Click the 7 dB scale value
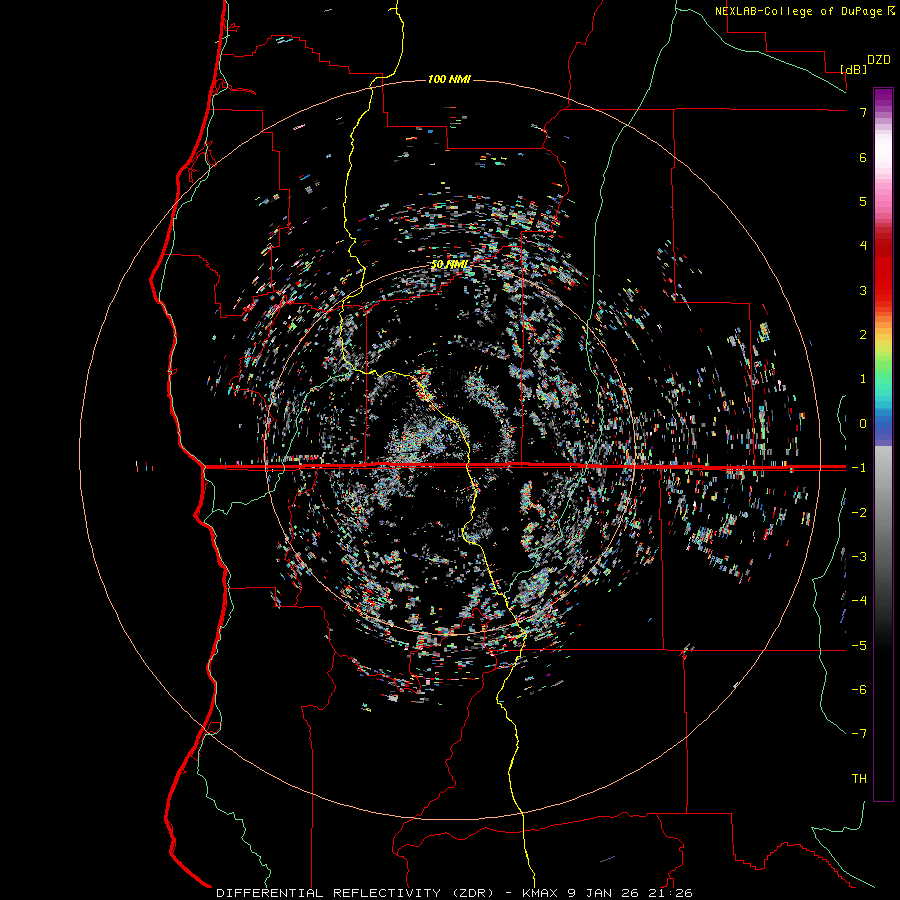900x900 pixels. click(863, 112)
